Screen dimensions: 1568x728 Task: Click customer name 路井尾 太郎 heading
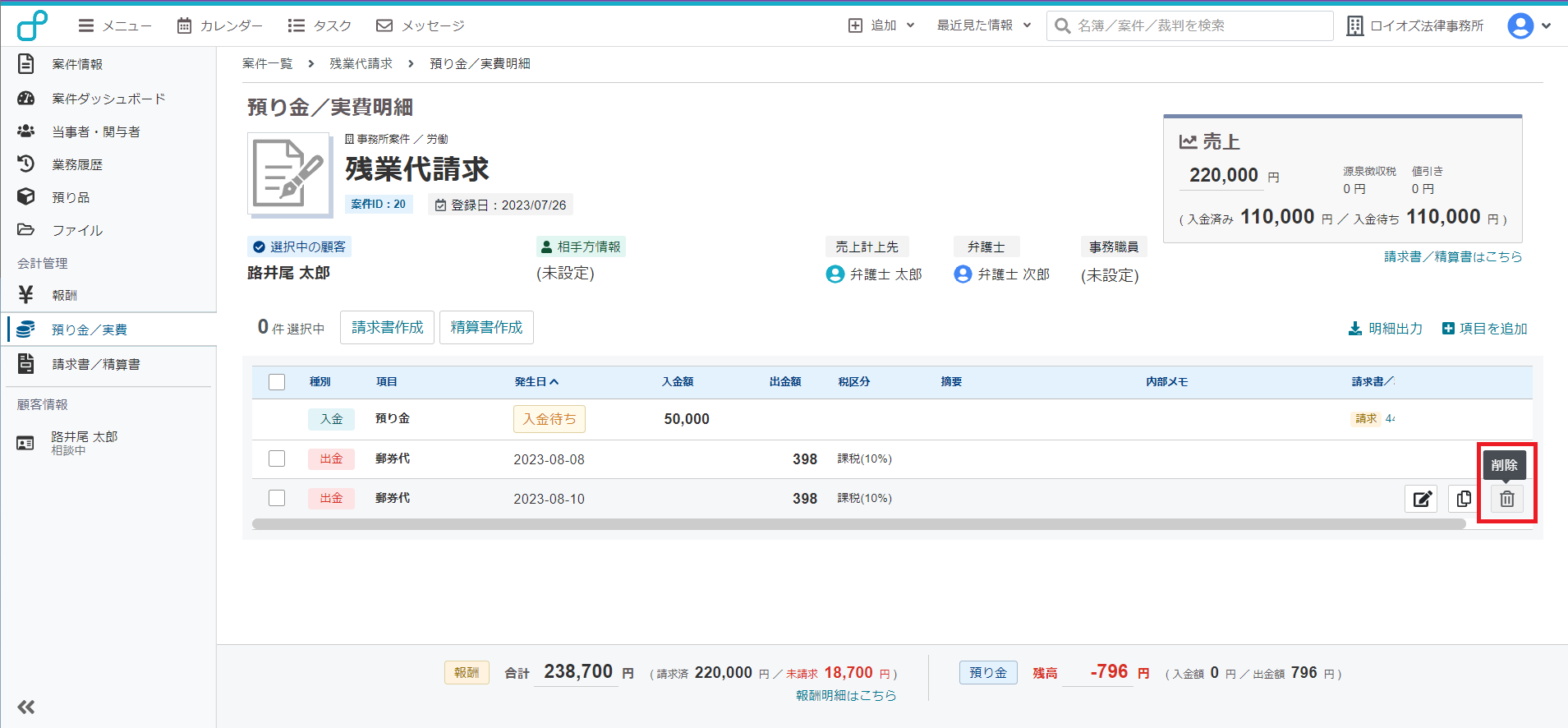point(288,273)
